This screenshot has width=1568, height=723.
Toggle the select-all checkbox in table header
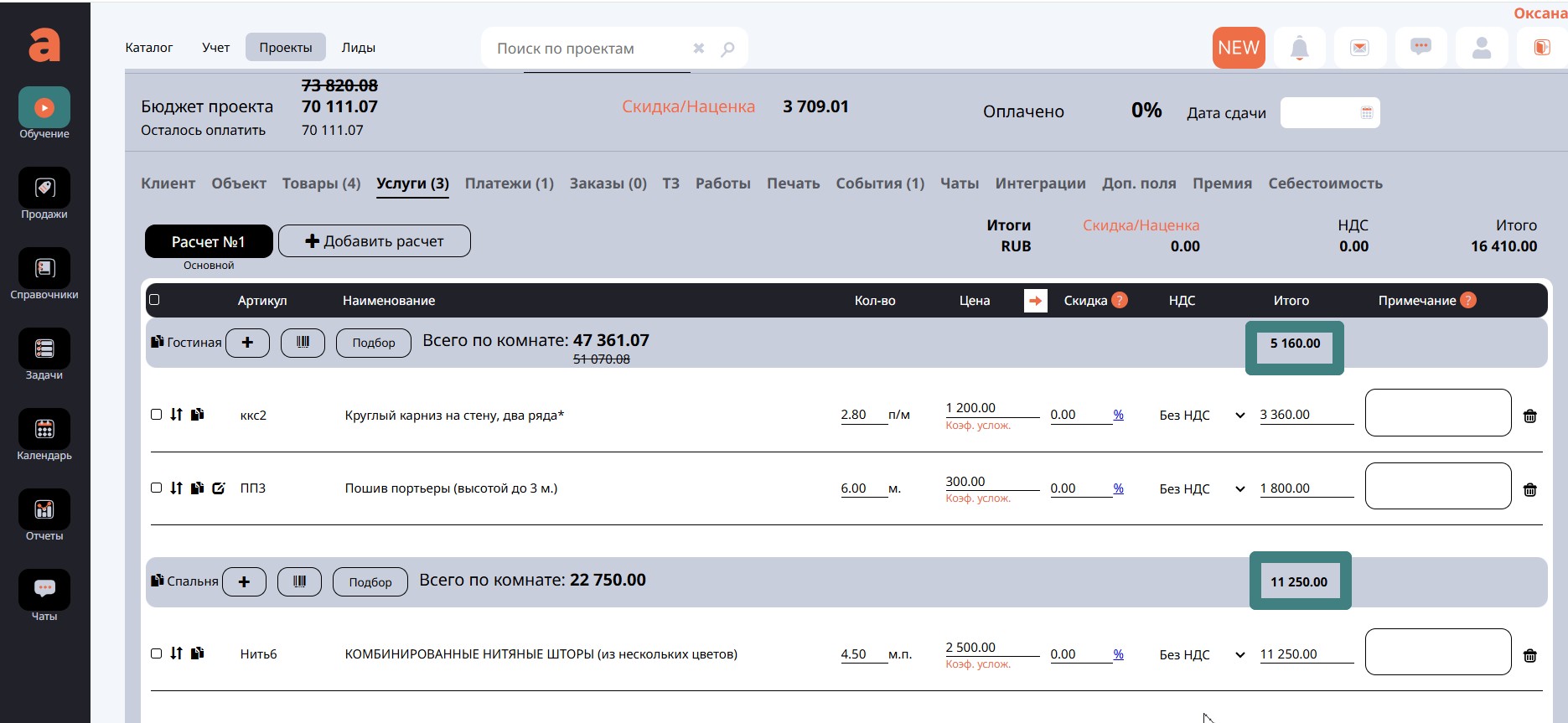click(x=154, y=300)
